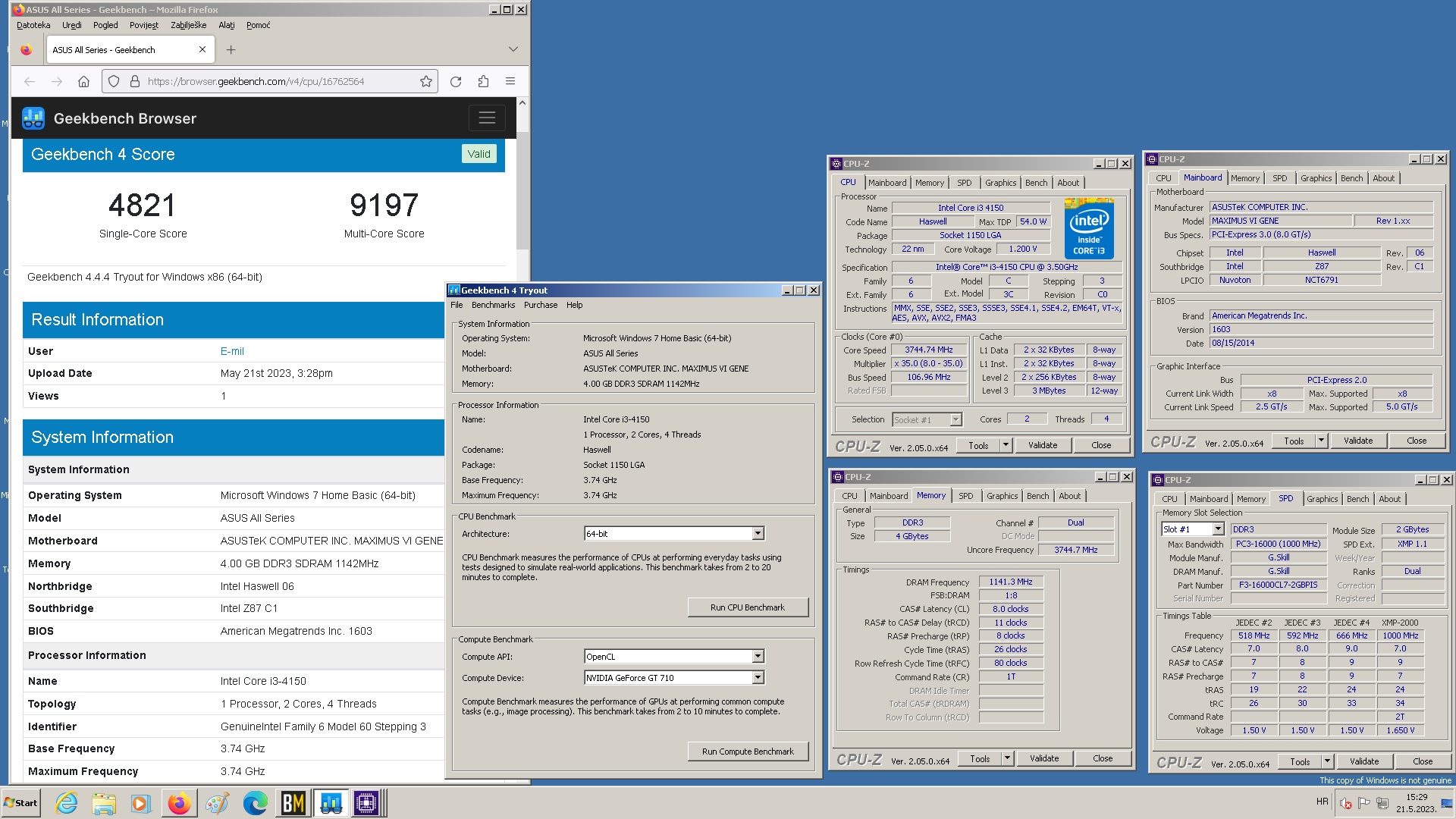Viewport: 1456px width, 819px height.
Task: Run Compute Benchmark
Action: (x=748, y=752)
